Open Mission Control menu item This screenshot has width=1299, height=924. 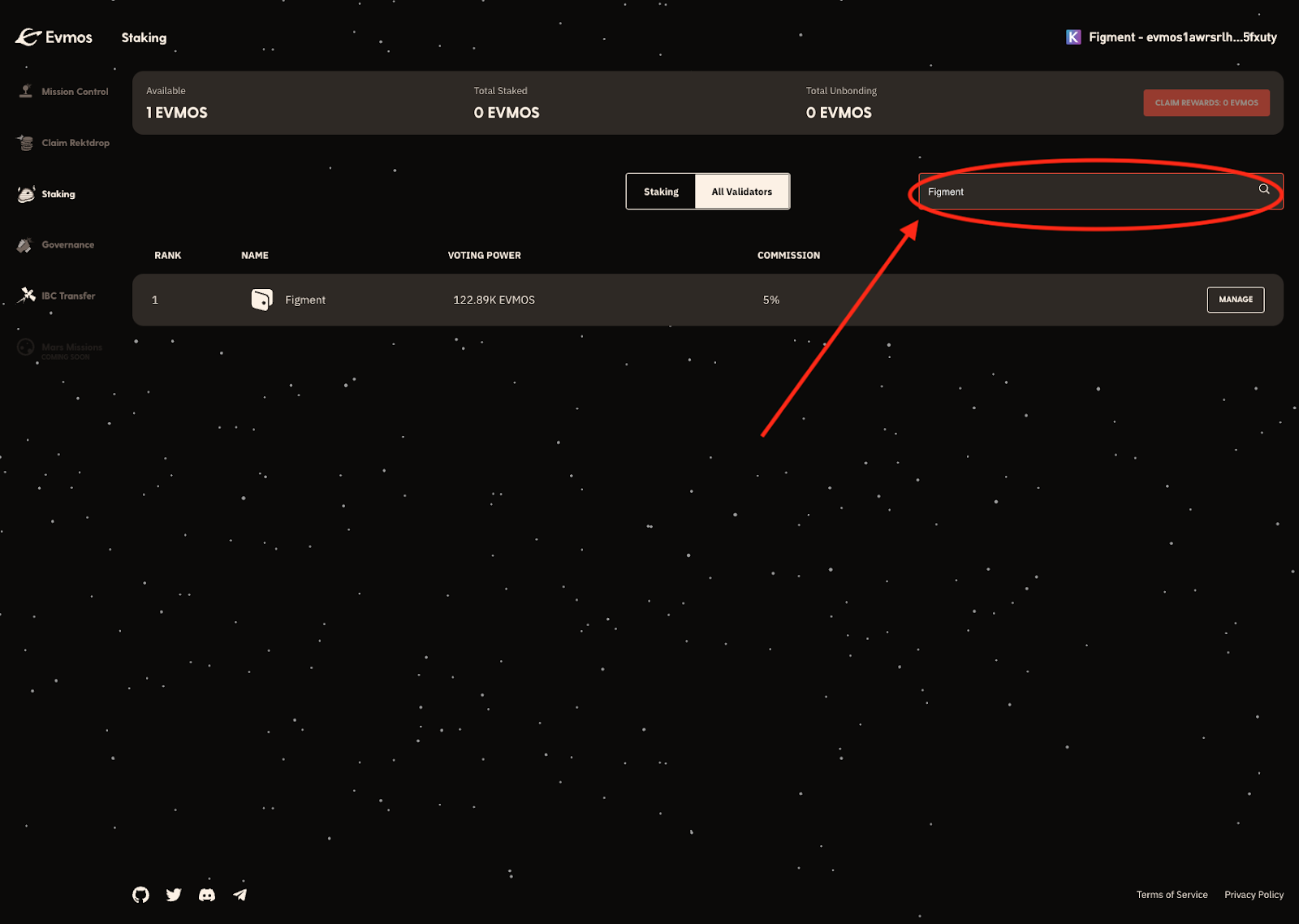tap(75, 92)
